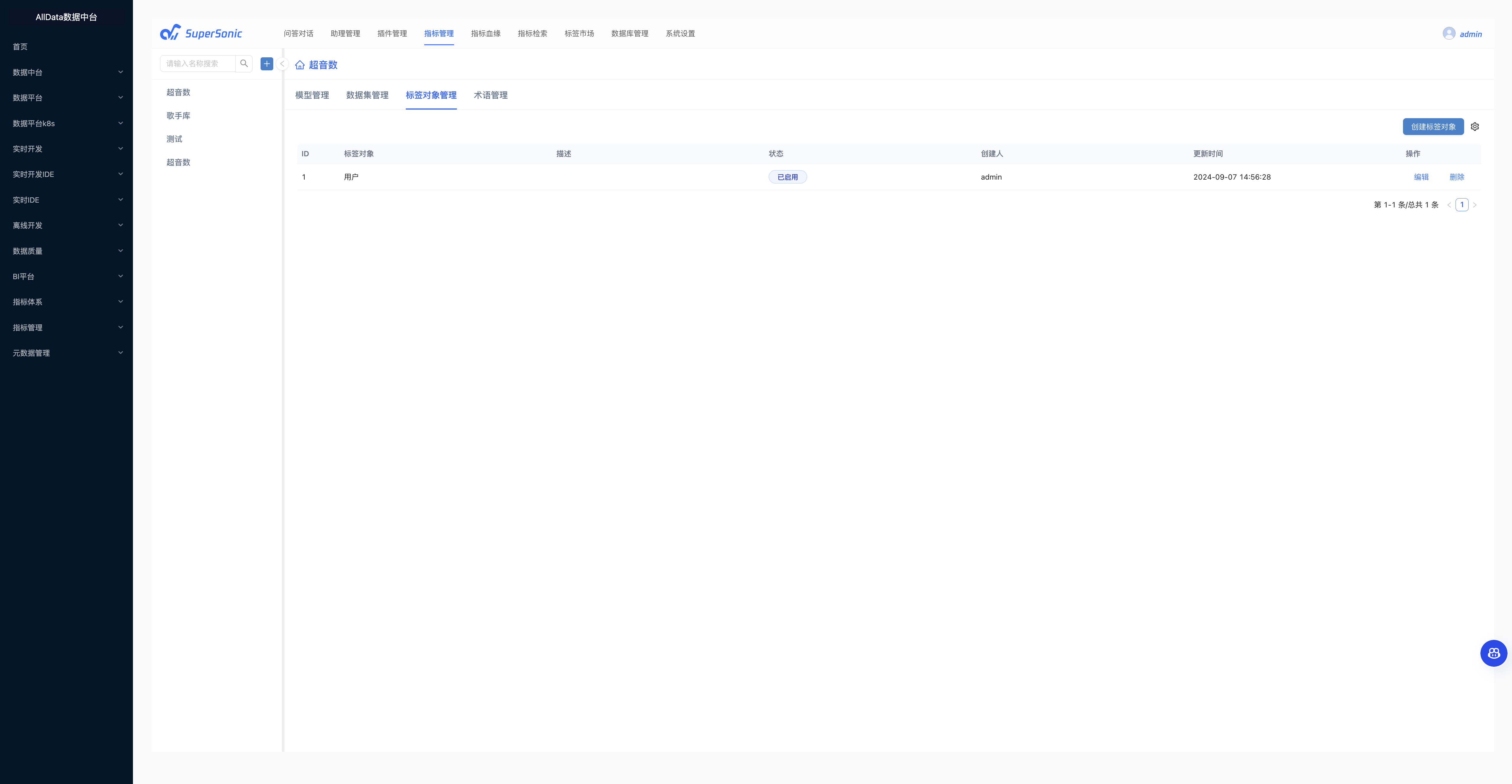
Task: Open 系统设置 top menu
Action: [680, 33]
